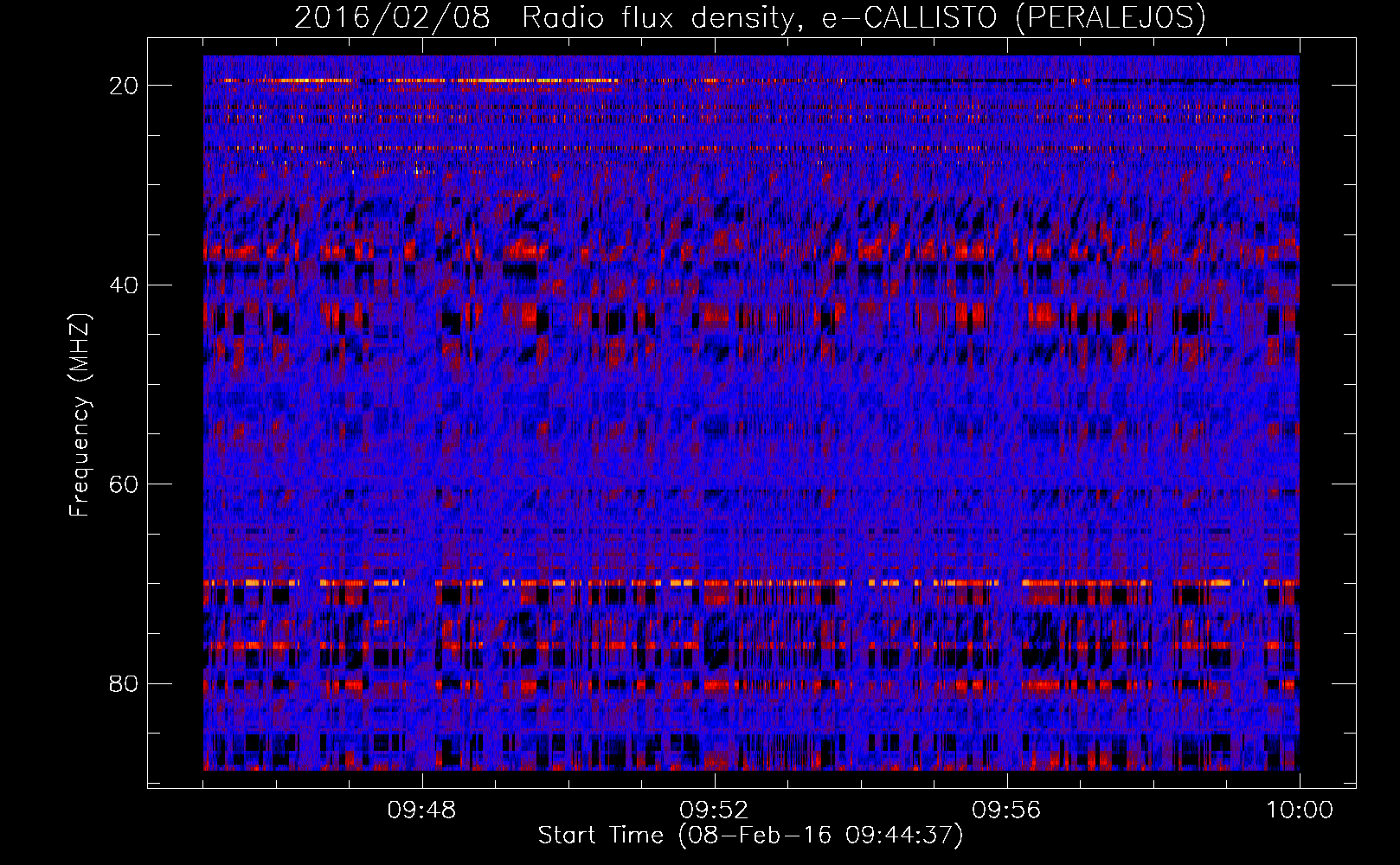The image size is (1400, 865).
Task: Click the Start Time axis label
Action: point(750,836)
